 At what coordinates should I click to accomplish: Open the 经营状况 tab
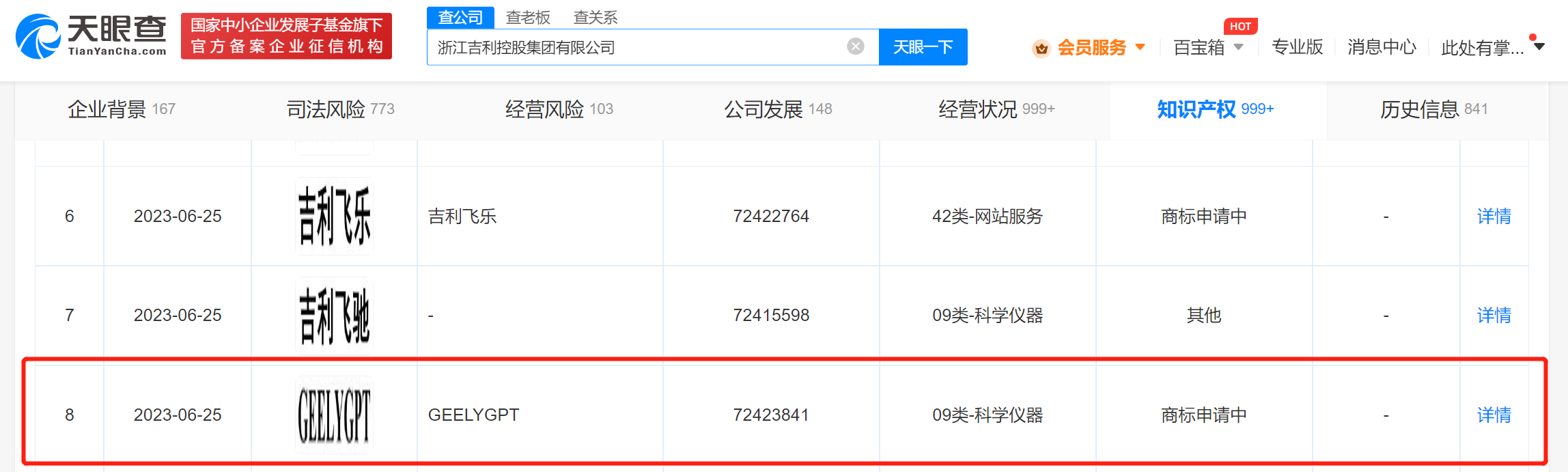tap(996, 109)
